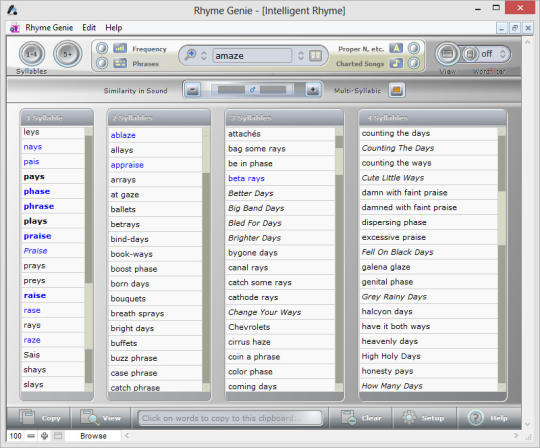Toggle the Multi-Syllabic button
Image resolution: width=540 pixels, height=448 pixels.
click(397, 90)
